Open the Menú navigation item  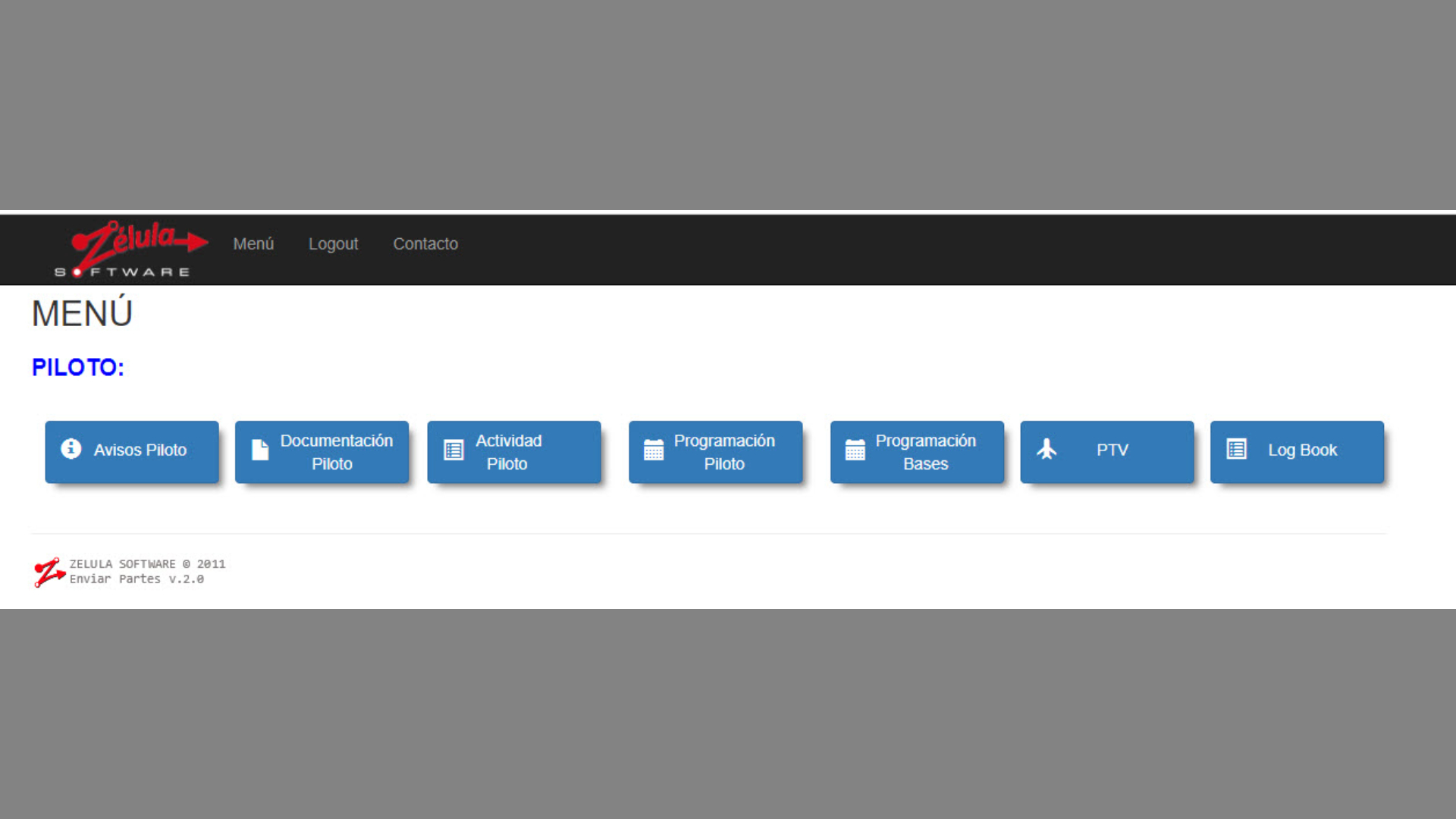(x=253, y=244)
